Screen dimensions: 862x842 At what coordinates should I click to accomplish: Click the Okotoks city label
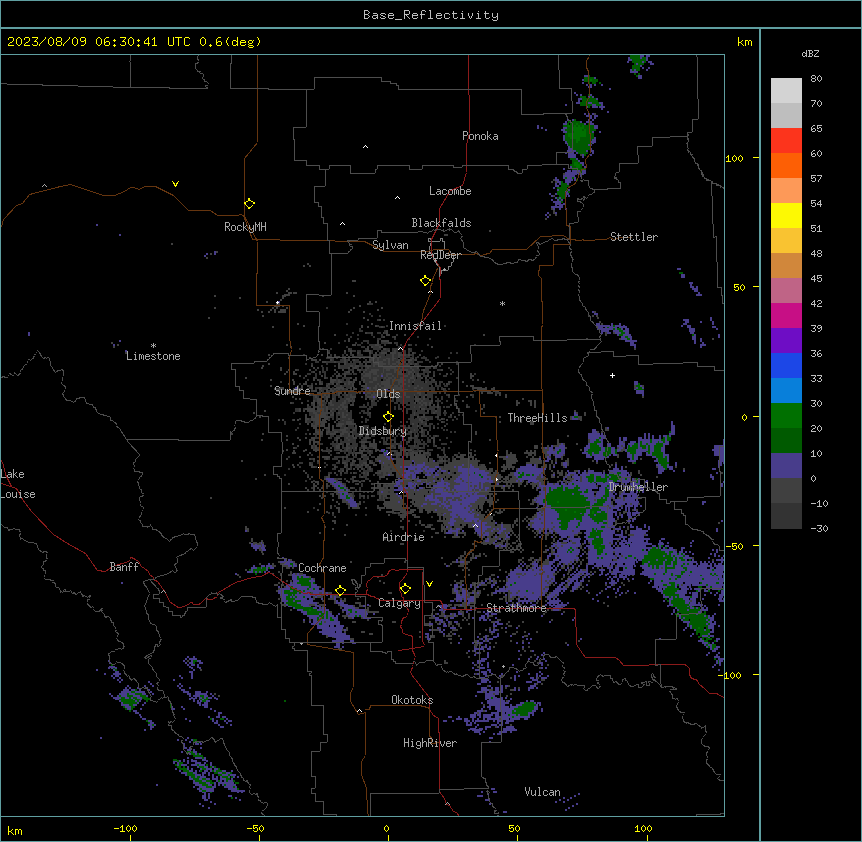pyautogui.click(x=412, y=700)
